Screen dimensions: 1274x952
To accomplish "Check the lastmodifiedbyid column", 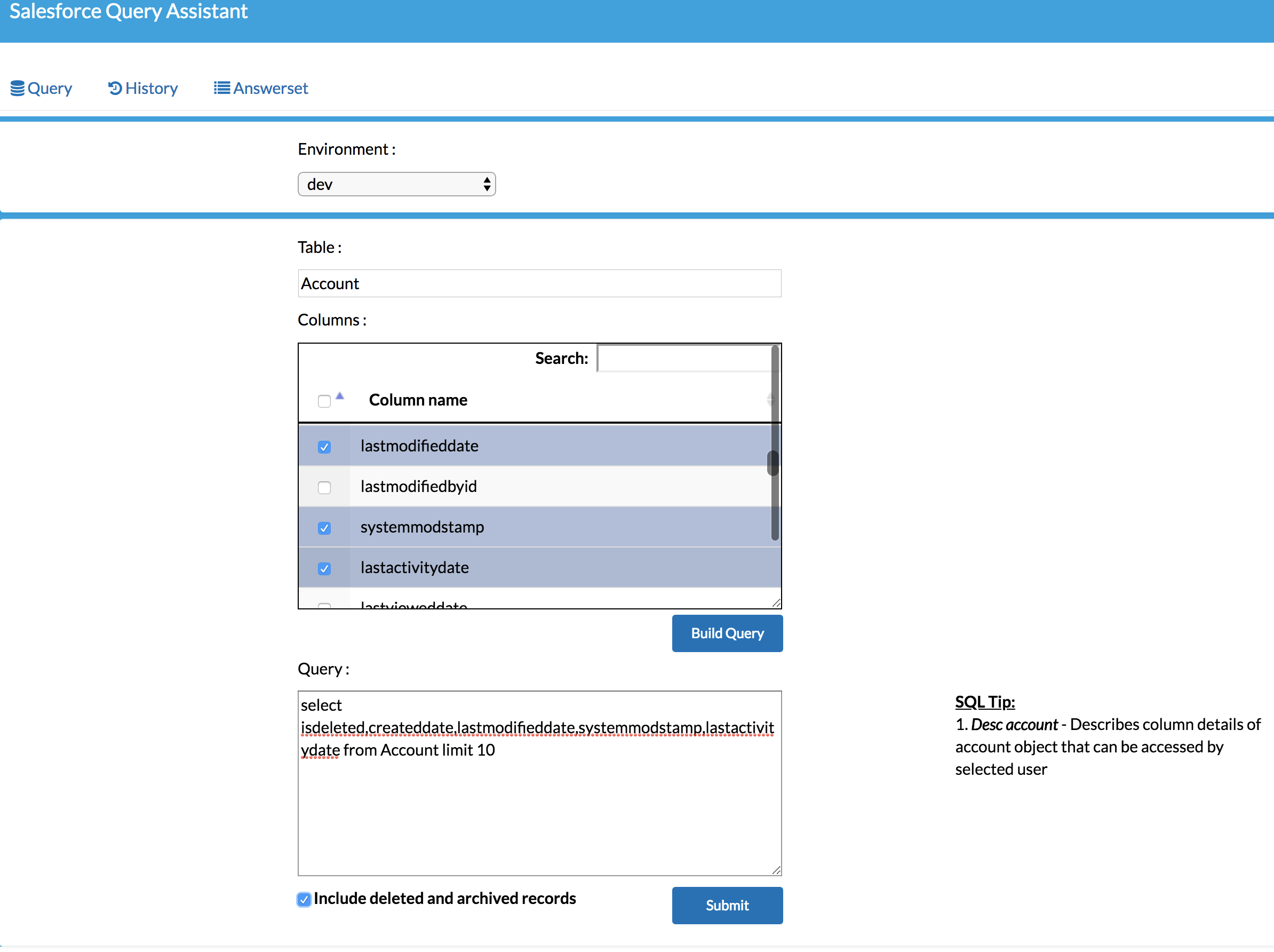I will 324,488.
